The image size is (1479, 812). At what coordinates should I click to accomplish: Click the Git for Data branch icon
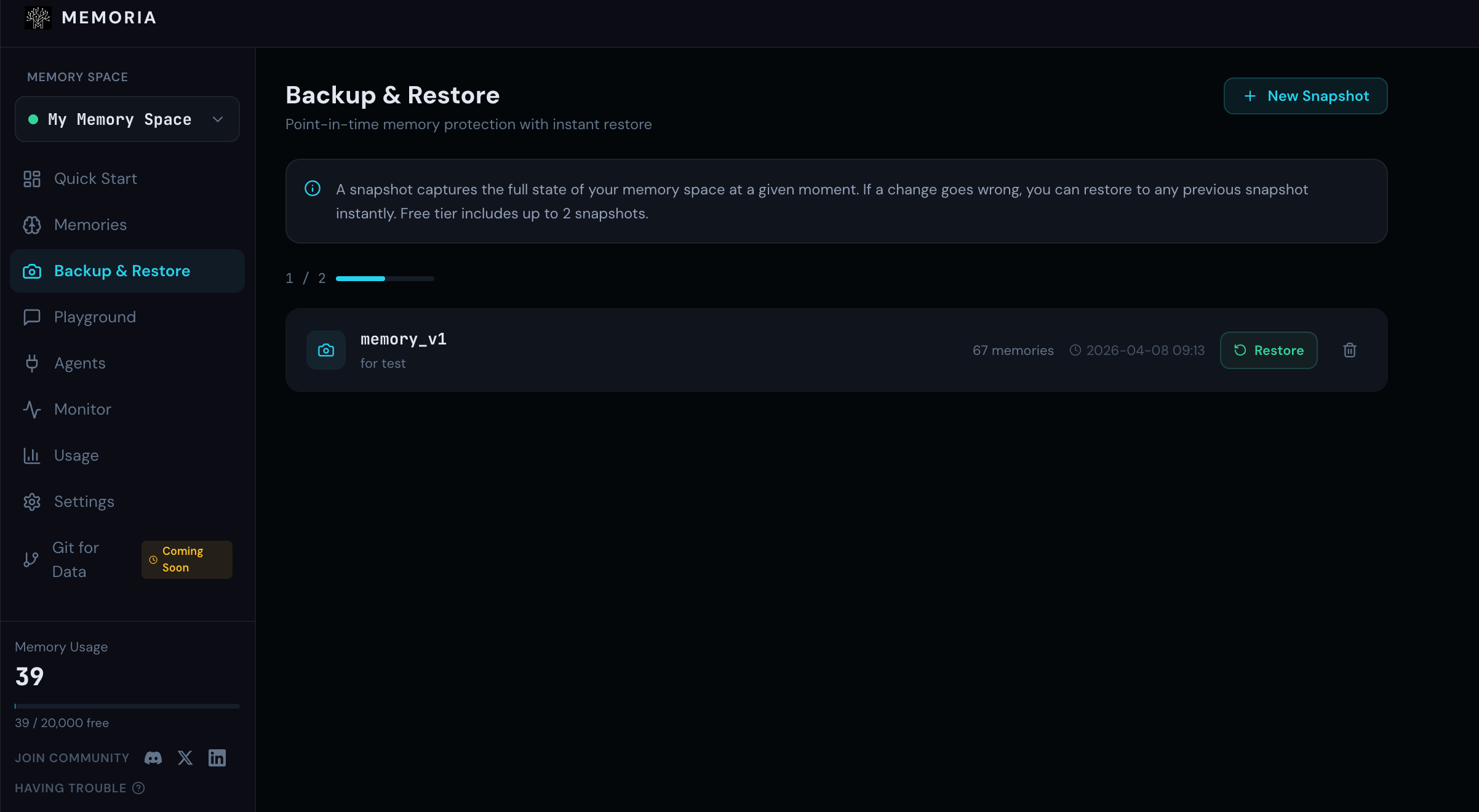pyautogui.click(x=31, y=559)
